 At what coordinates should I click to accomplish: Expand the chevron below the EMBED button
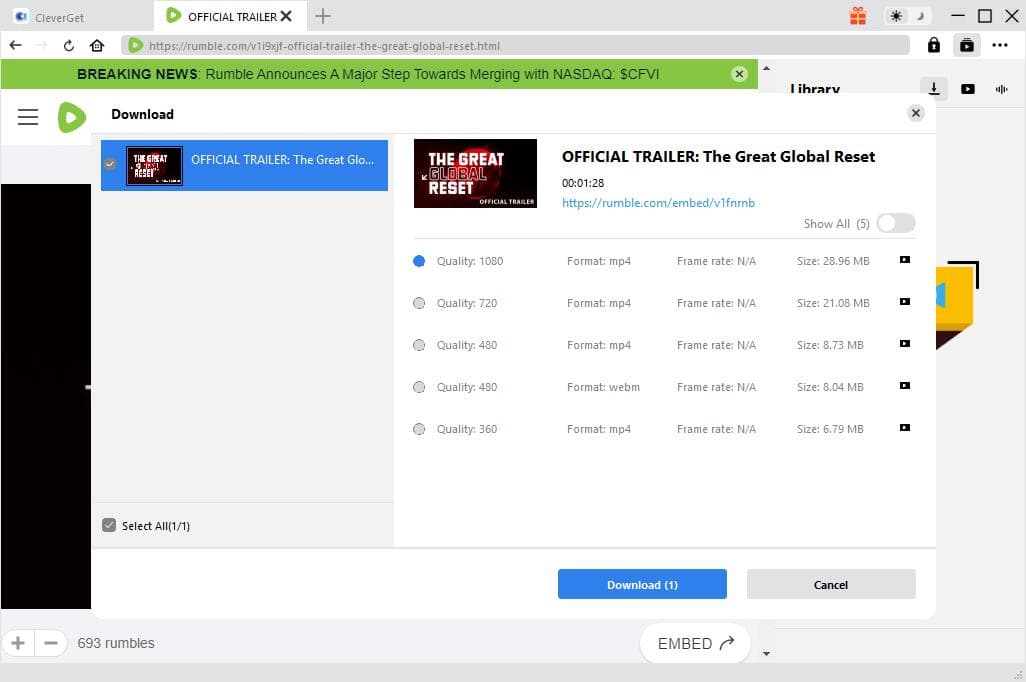point(766,652)
